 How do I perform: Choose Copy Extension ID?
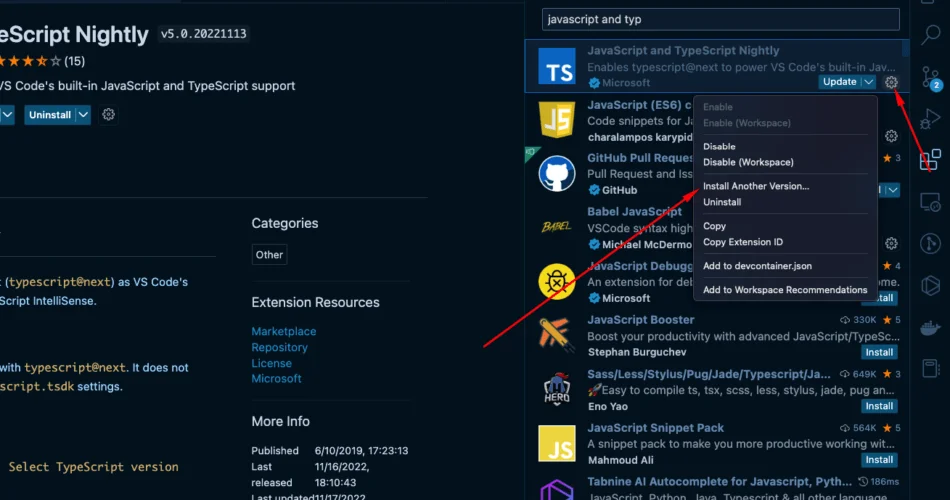[743, 242]
